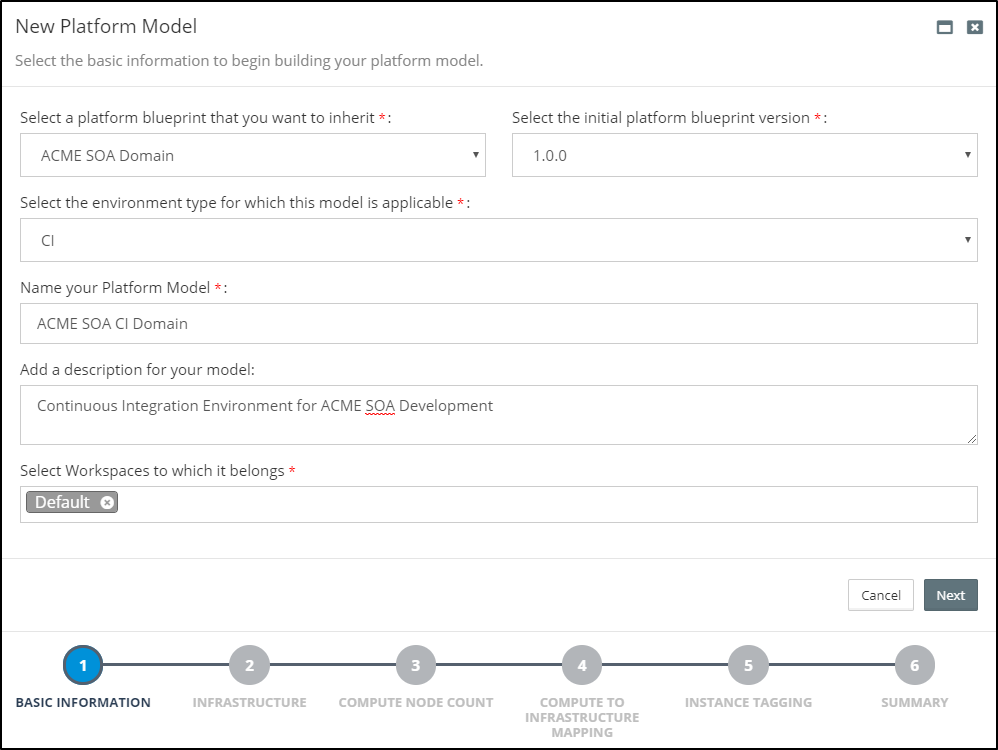
Task: Select the Summary step label
Action: [x=914, y=702]
